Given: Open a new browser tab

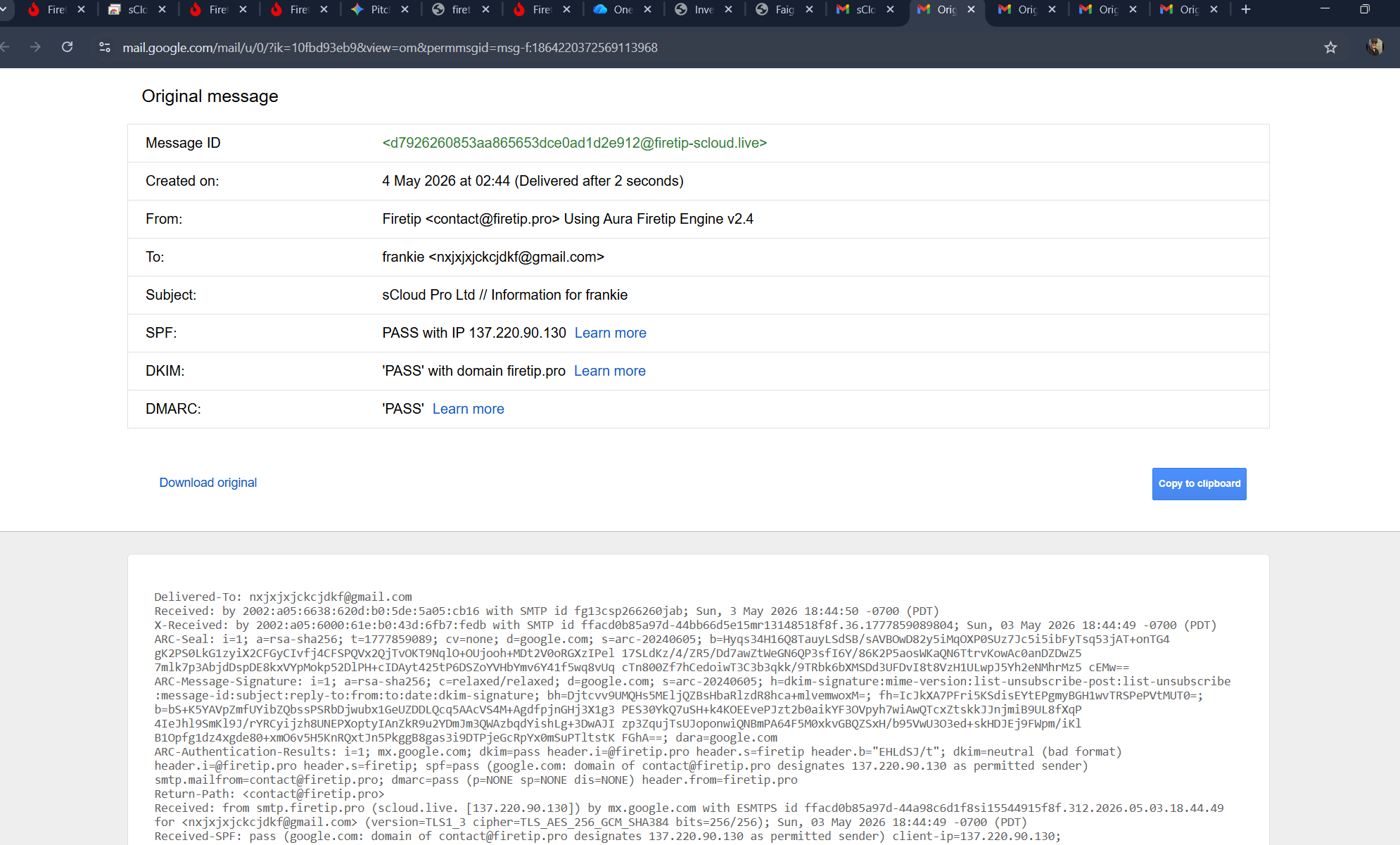Looking at the screenshot, I should click(1246, 10).
